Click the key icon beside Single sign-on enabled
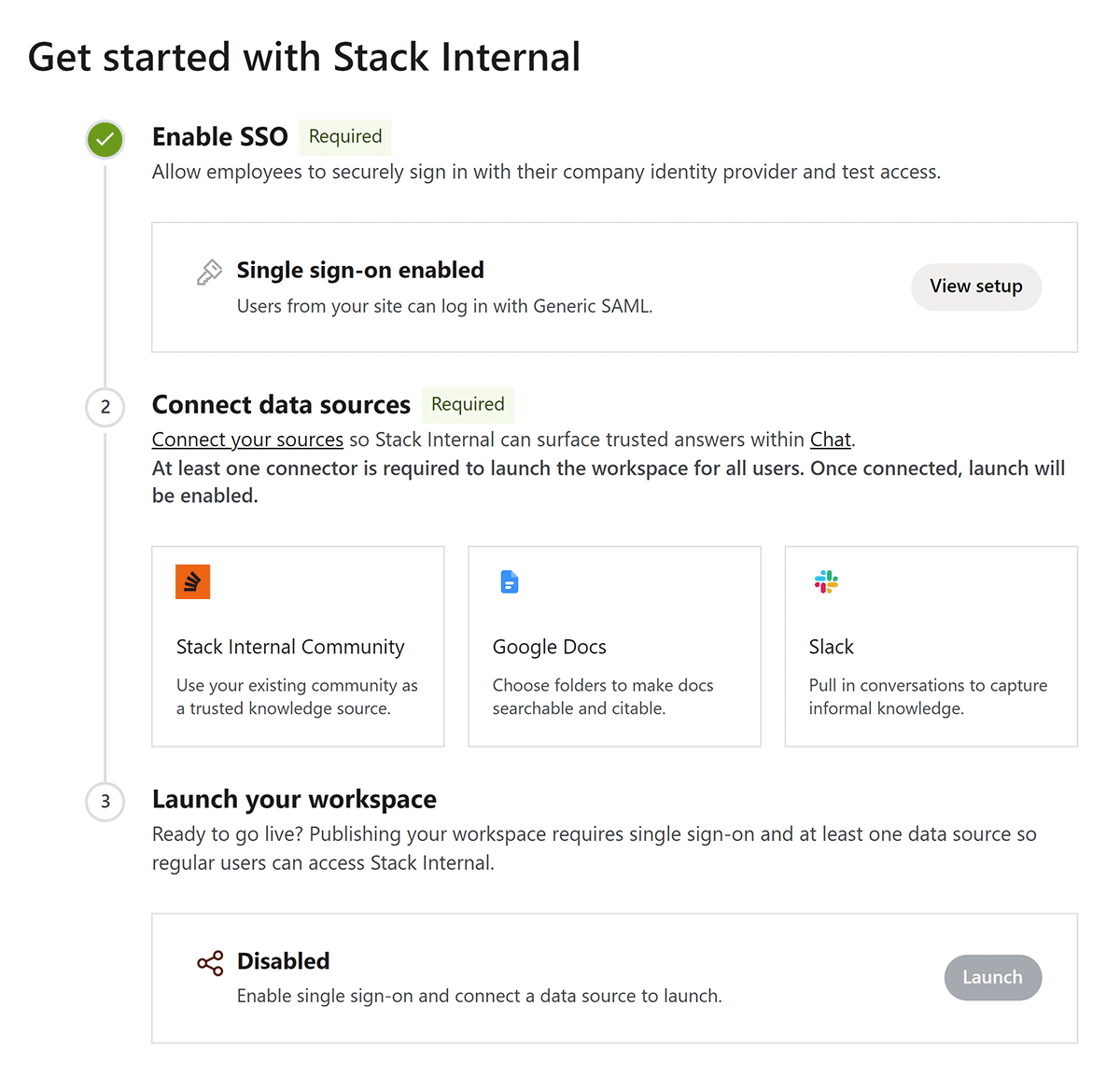1120x1090 pixels. [x=209, y=272]
